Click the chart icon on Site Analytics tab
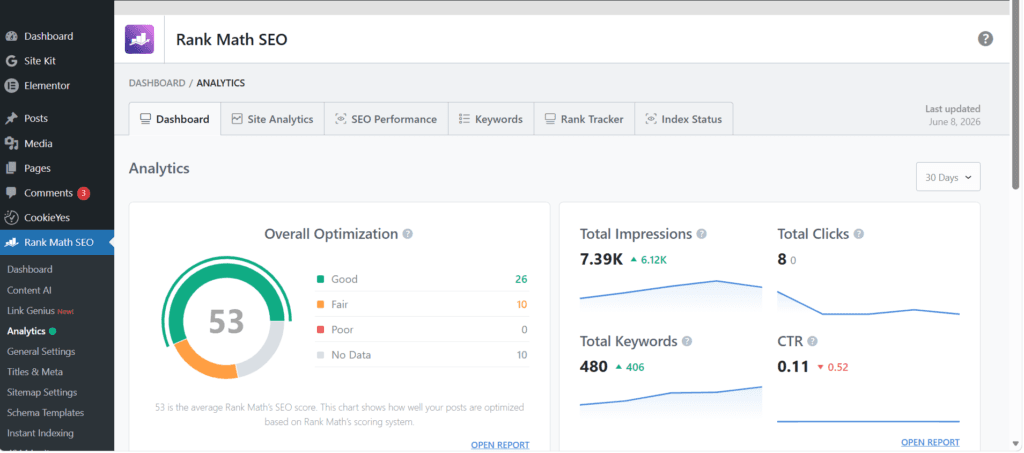 [236, 119]
